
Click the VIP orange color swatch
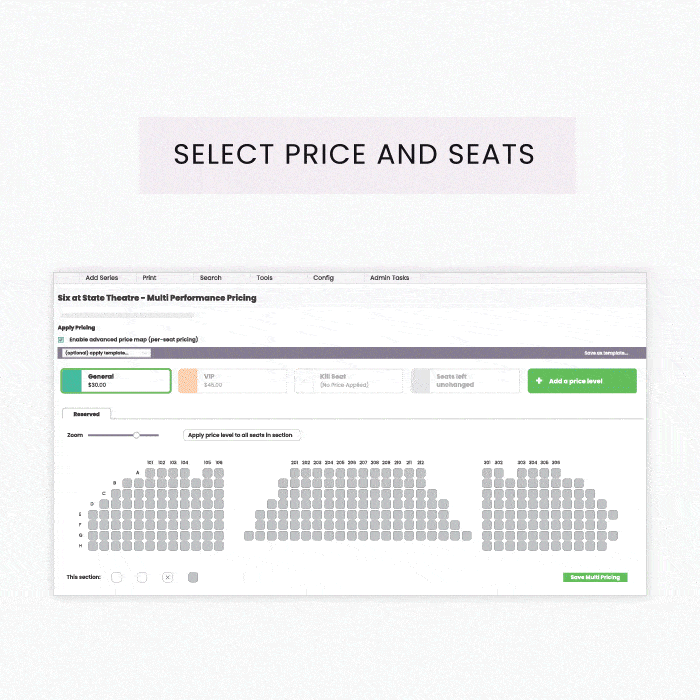point(188,381)
